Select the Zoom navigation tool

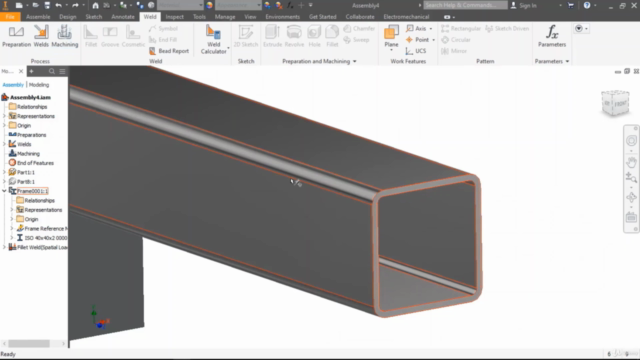pos(631,177)
